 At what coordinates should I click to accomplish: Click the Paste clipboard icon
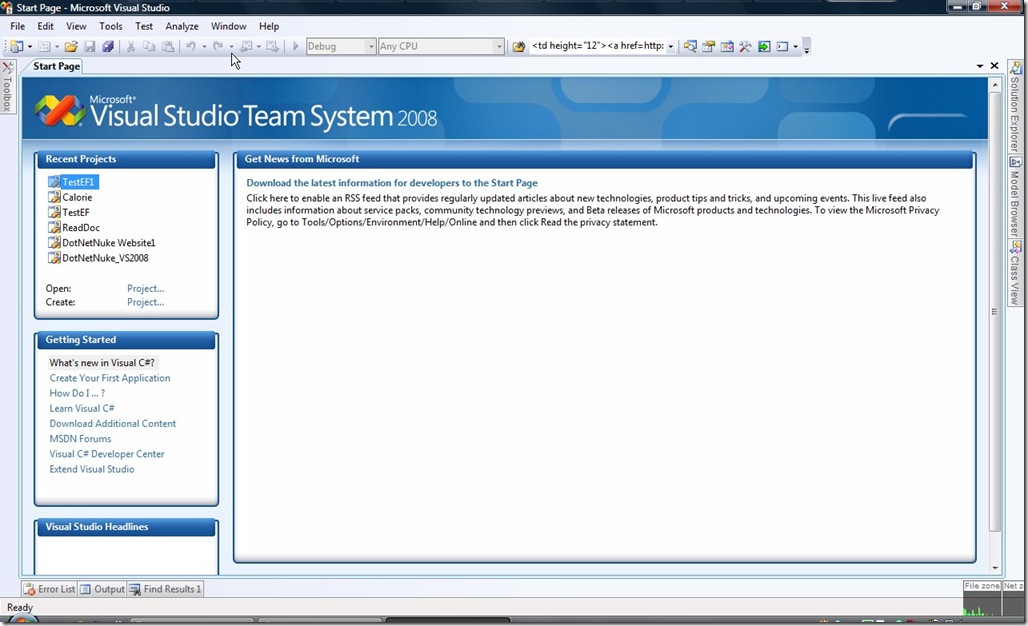[x=168, y=47]
